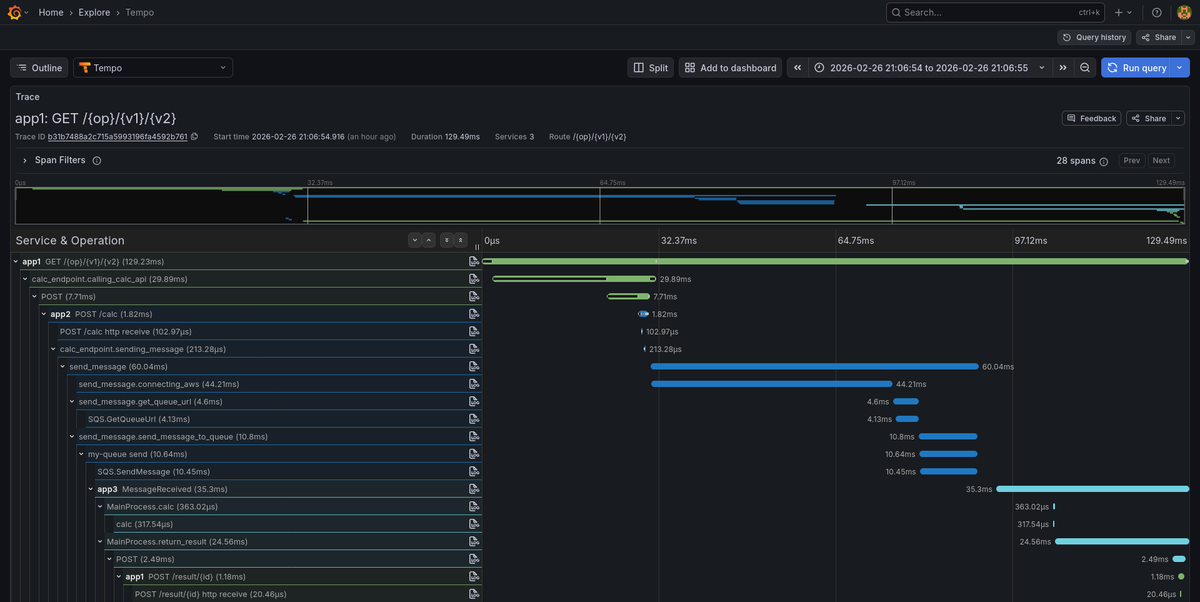Collapse the calc_endpoint.calling_calc_api row
This screenshot has width=1200, height=602.
tap(26, 279)
